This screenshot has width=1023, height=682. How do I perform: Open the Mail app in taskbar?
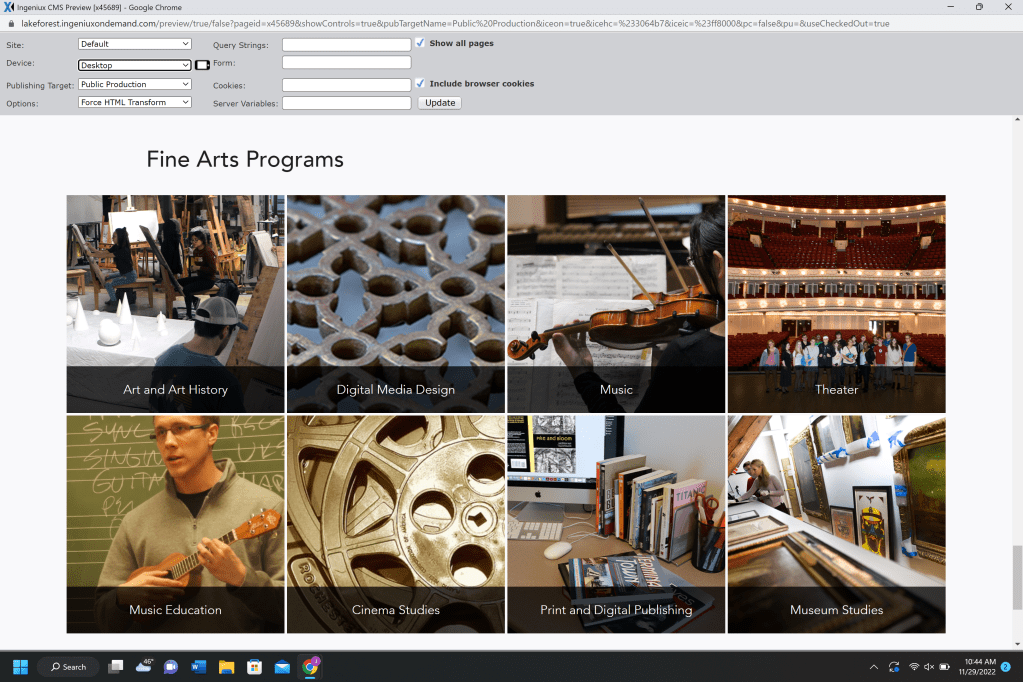point(282,667)
